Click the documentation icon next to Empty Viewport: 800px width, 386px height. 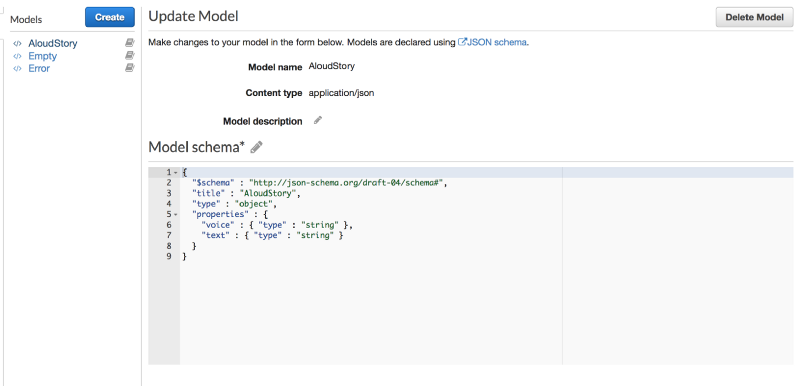tap(130, 56)
